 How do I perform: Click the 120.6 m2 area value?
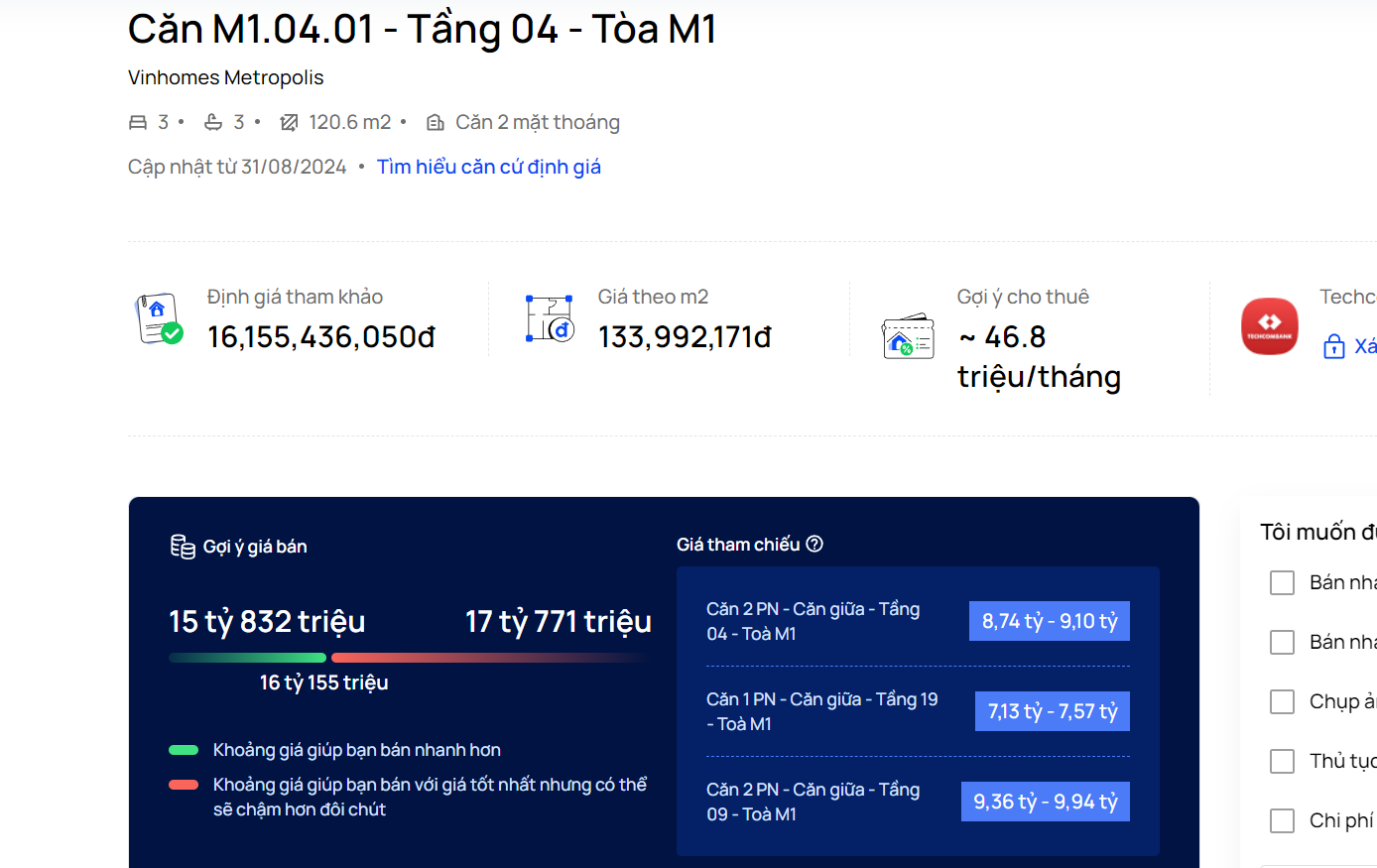(x=350, y=122)
